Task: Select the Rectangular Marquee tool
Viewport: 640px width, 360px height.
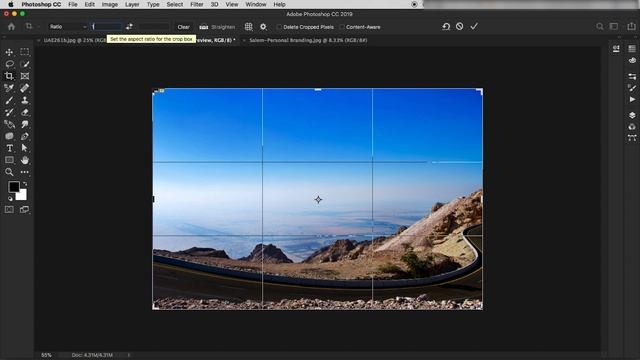Action: [x=24, y=52]
